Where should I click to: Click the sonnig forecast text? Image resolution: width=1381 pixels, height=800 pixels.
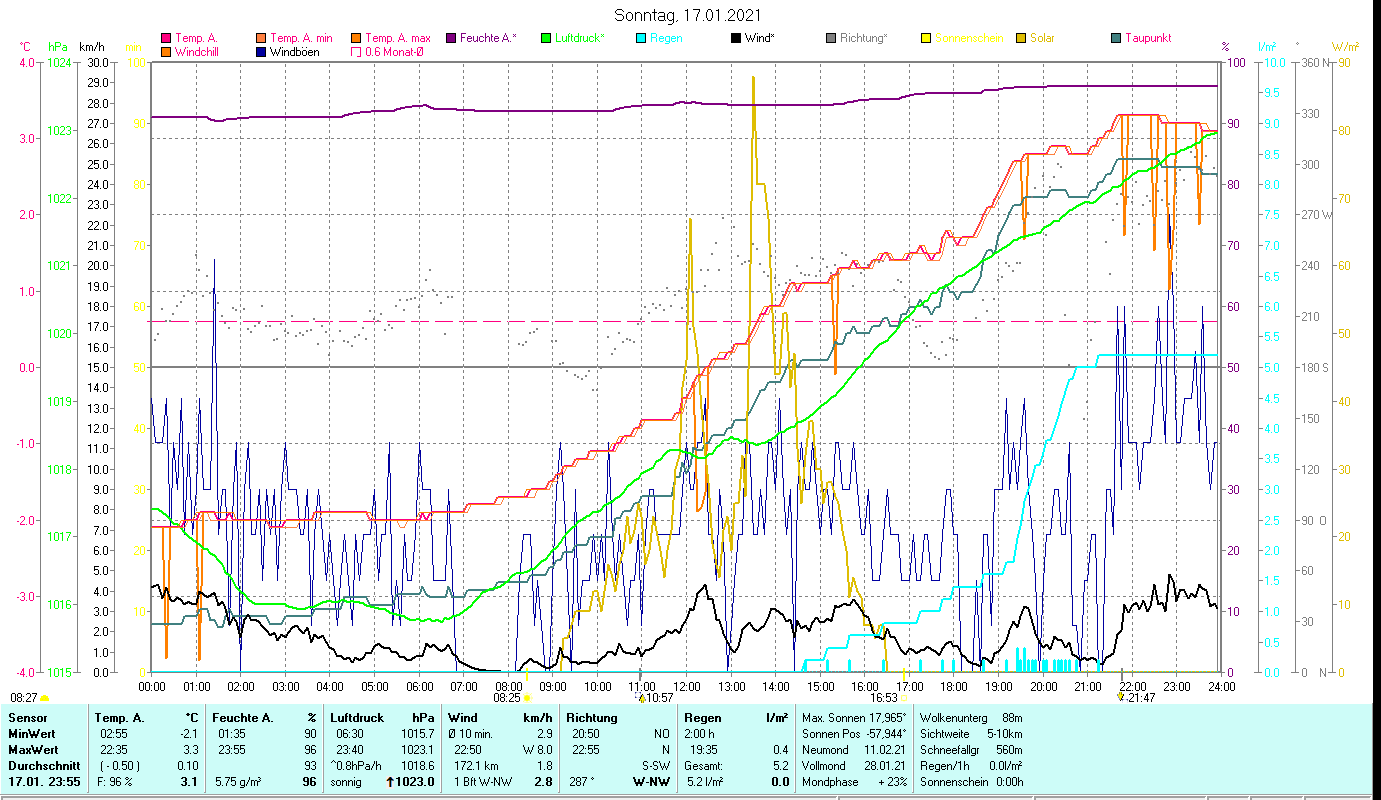[x=346, y=782]
